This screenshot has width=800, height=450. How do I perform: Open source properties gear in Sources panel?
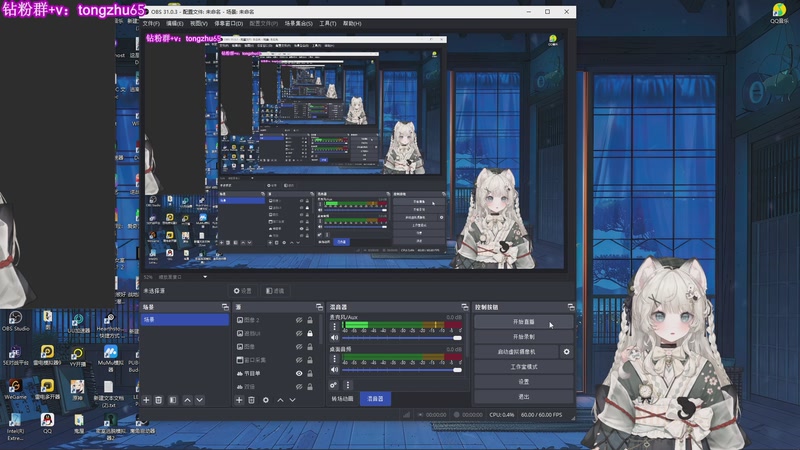click(266, 400)
